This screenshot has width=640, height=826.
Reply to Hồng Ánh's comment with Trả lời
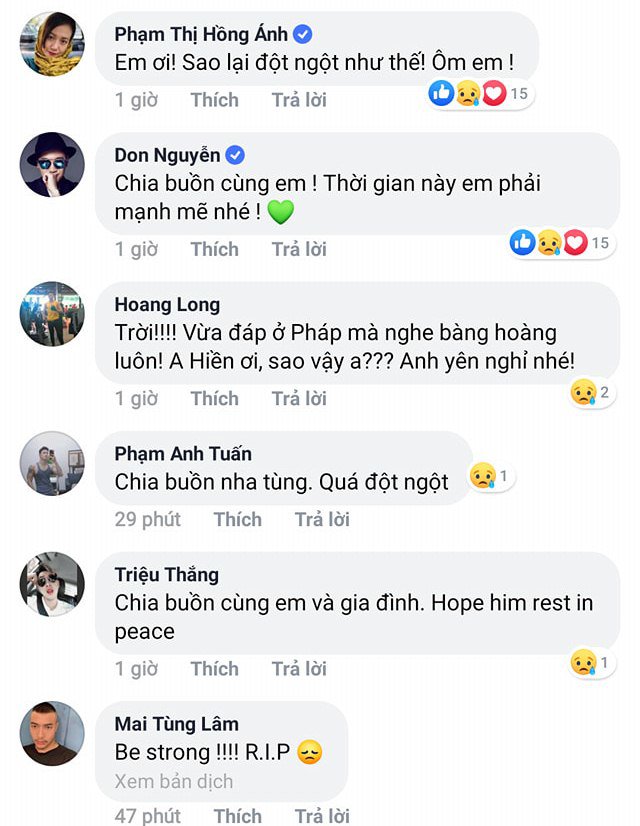pyautogui.click(x=299, y=100)
